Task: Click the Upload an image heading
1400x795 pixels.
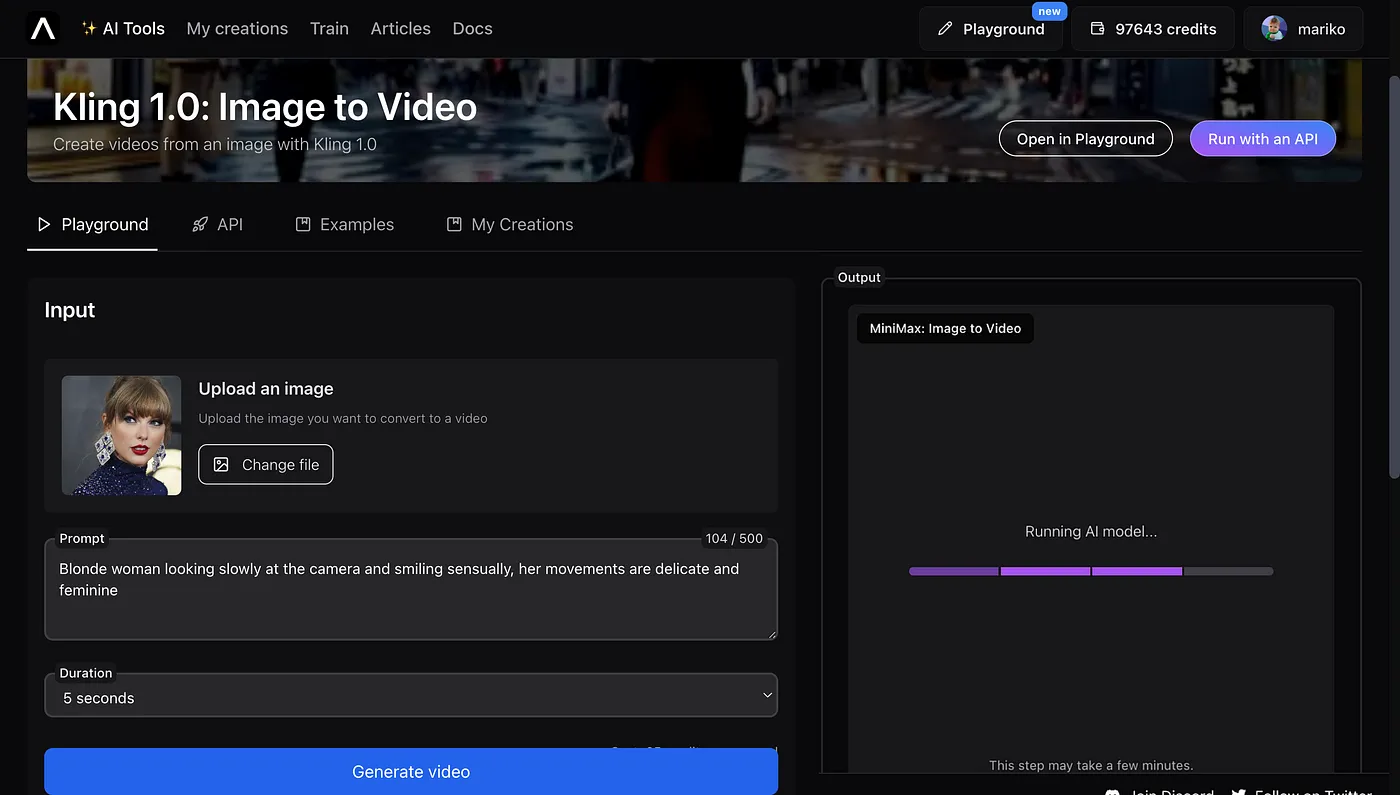Action: point(266,389)
